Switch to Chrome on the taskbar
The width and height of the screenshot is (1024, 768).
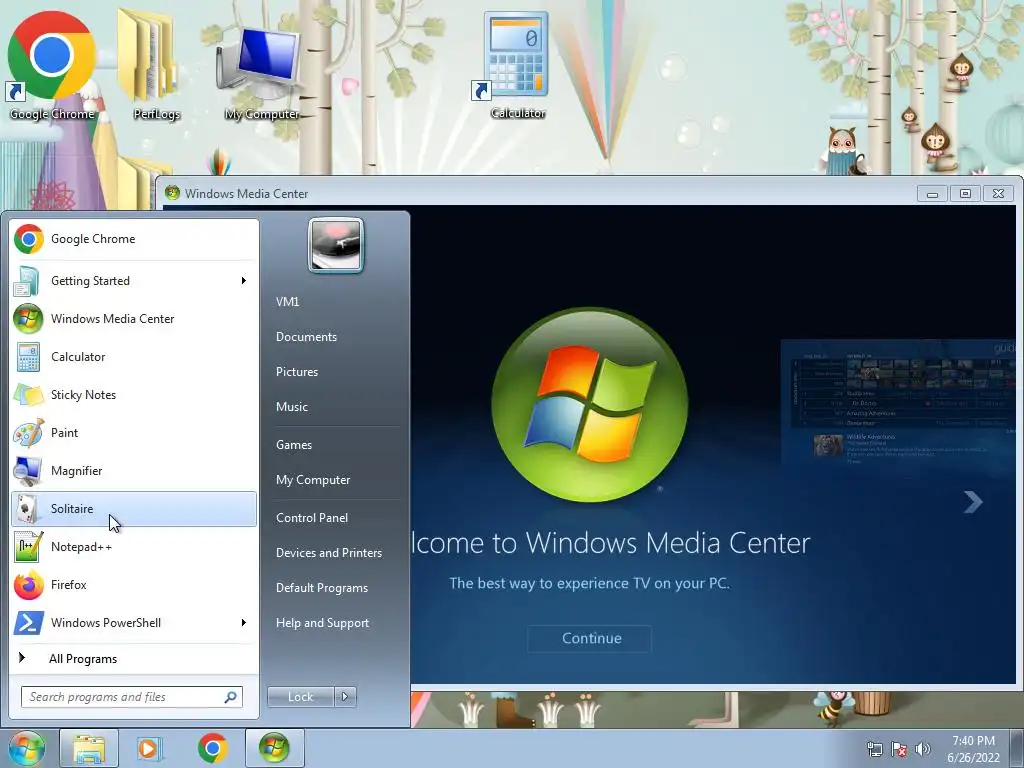click(x=212, y=748)
